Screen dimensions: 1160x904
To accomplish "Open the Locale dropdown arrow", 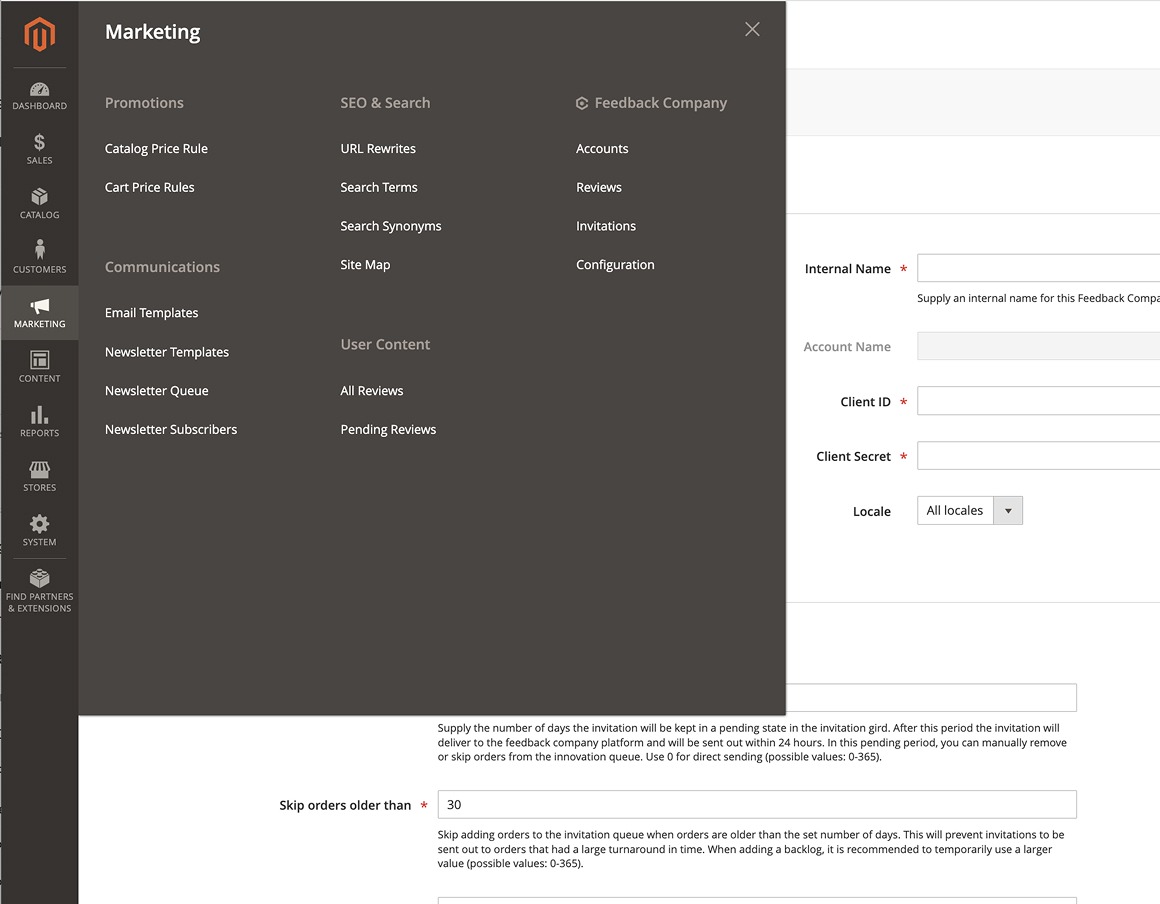I will [1008, 510].
